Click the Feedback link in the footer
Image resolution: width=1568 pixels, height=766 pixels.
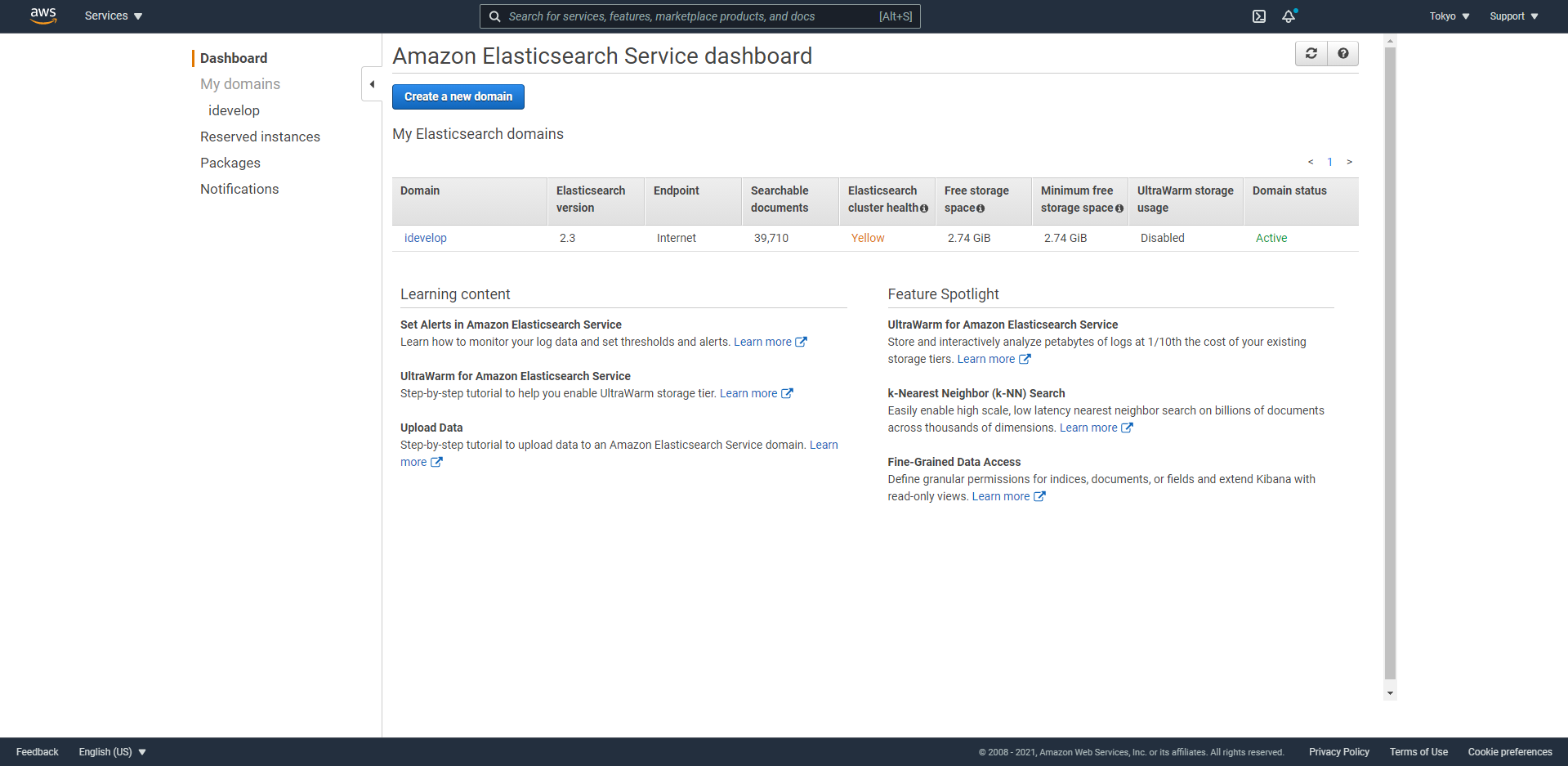click(x=38, y=752)
